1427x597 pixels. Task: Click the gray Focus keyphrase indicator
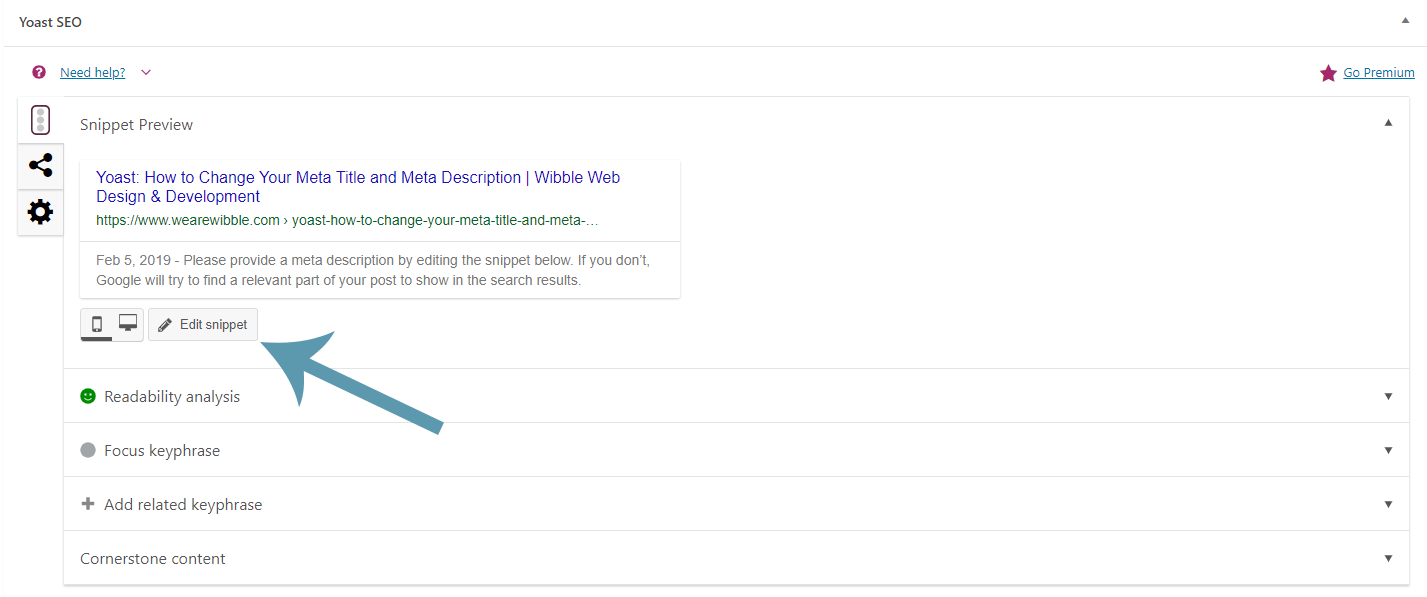(x=88, y=450)
